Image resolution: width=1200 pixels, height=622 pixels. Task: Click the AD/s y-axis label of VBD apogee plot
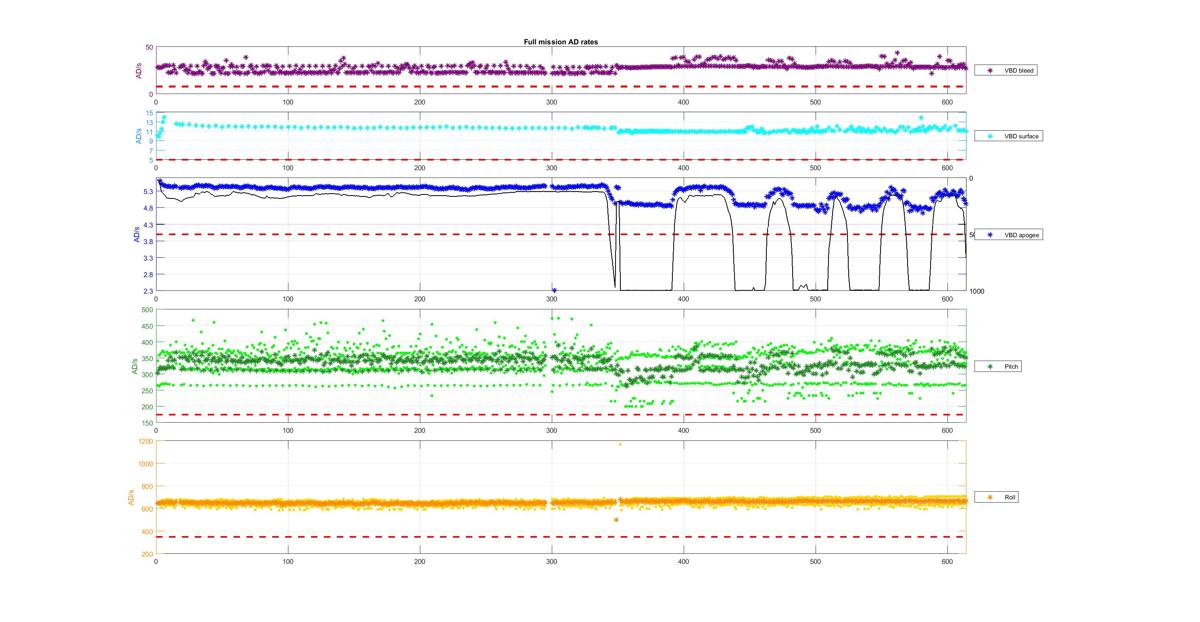pos(136,235)
